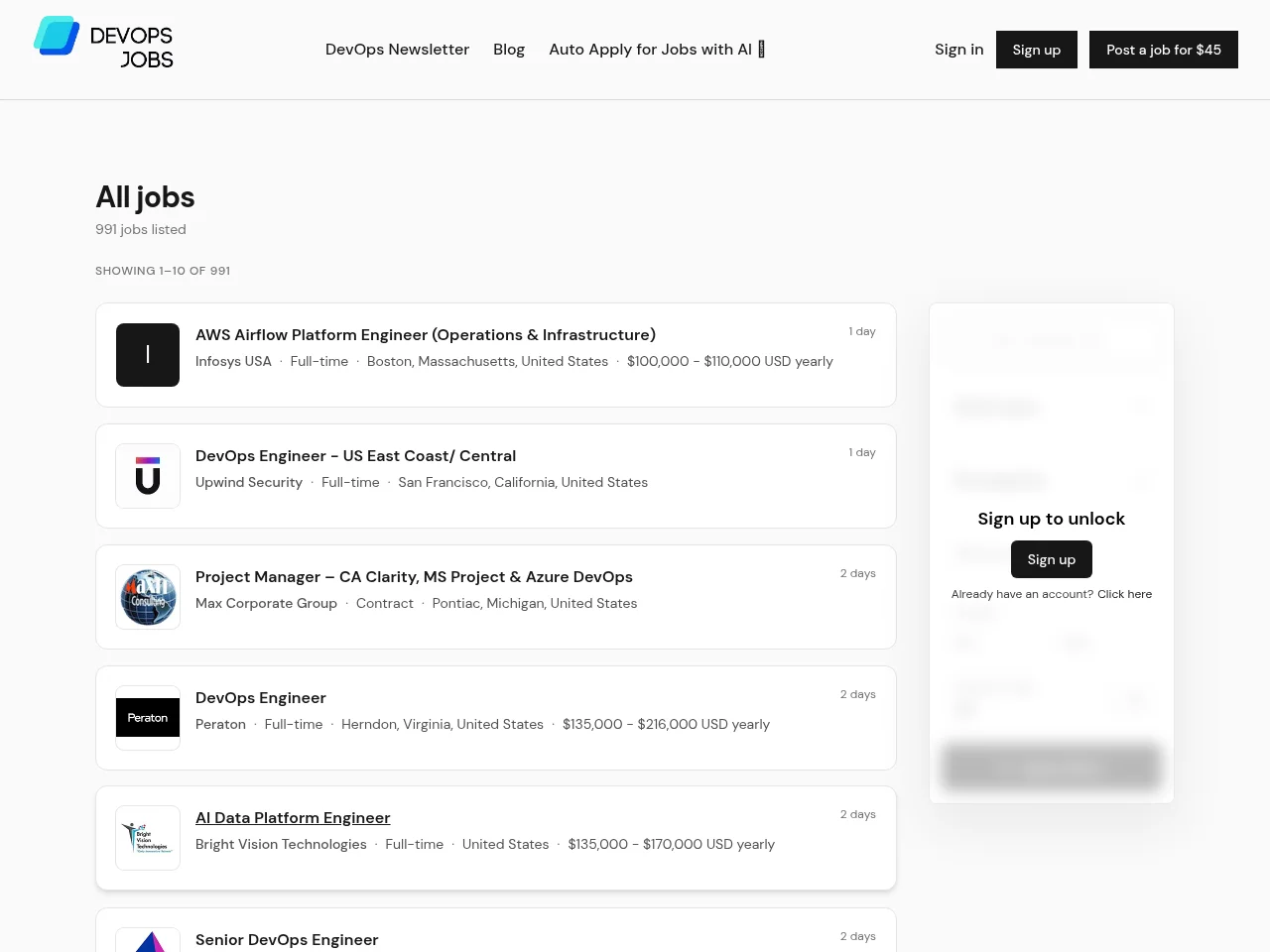Click the $135,000 - $216,000 USD yearly salary
This screenshot has width=1270, height=952.
point(666,725)
